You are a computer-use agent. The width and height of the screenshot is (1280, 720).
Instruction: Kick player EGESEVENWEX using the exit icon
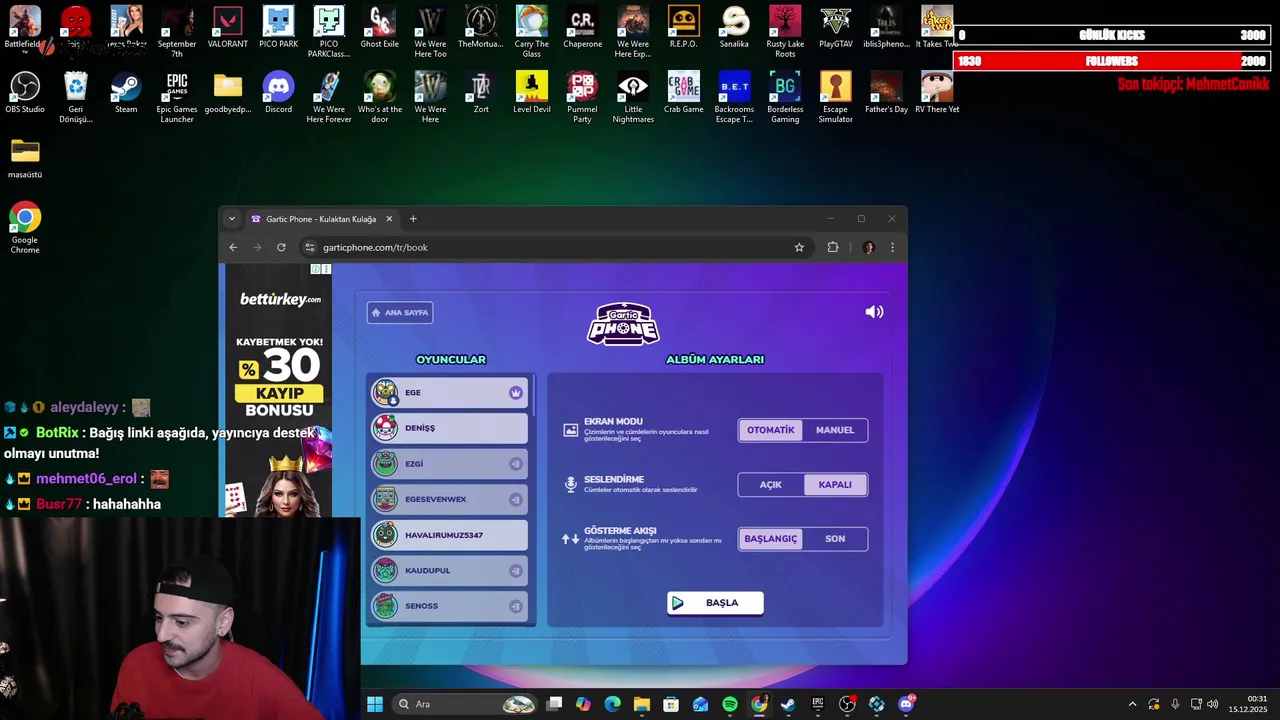click(x=516, y=499)
